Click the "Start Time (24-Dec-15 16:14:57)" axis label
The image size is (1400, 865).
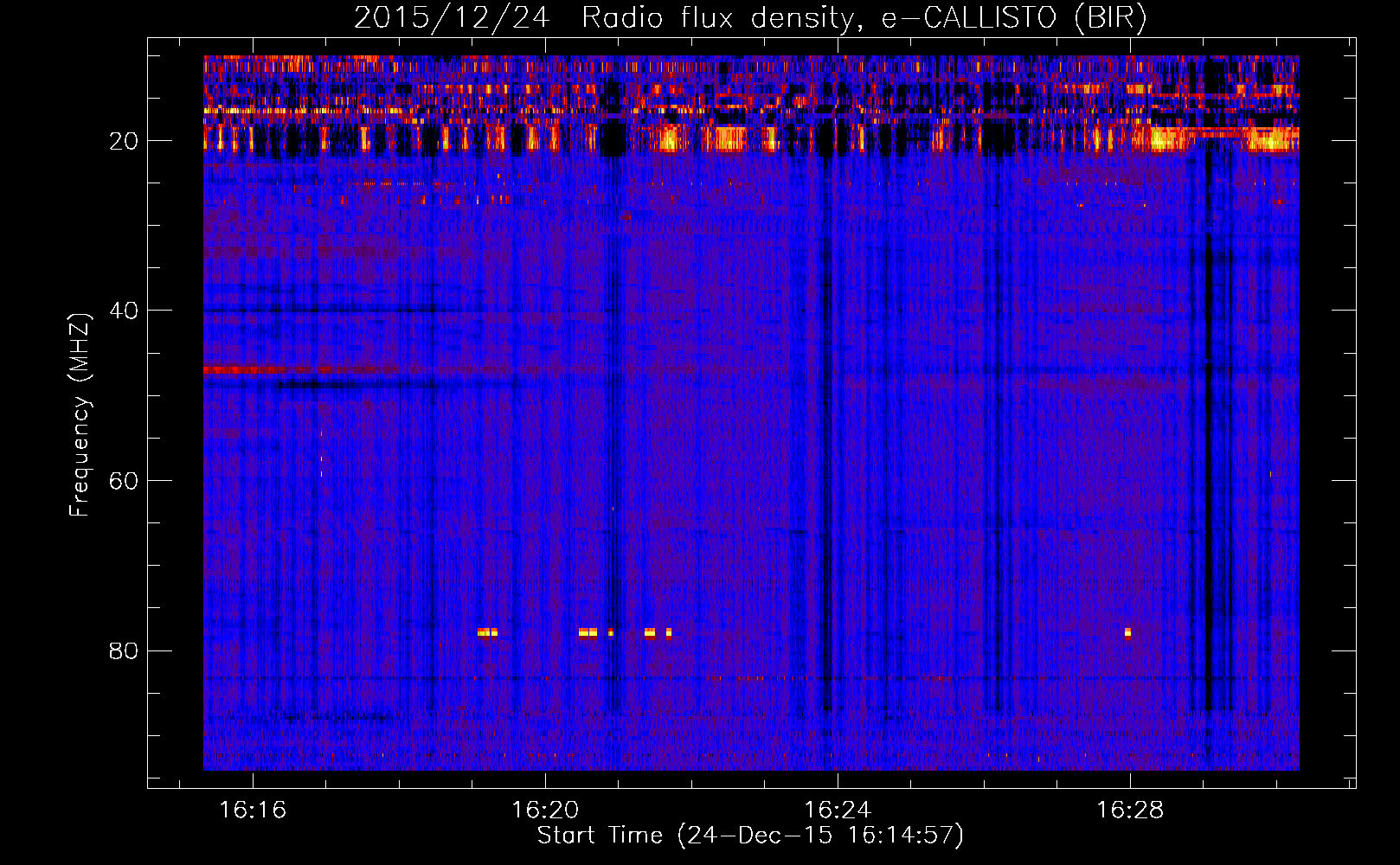(750, 836)
